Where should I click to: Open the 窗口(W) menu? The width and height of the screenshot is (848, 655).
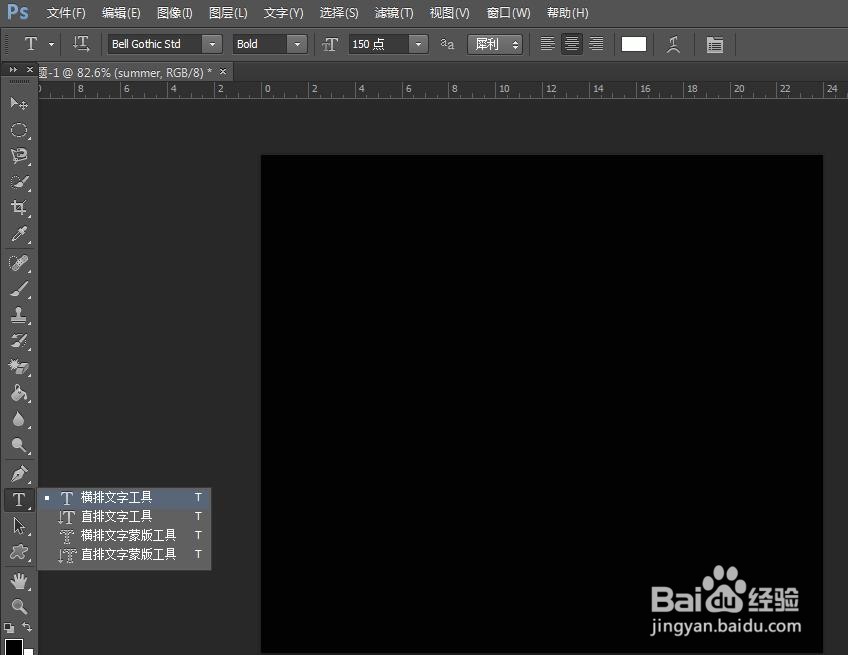point(508,13)
